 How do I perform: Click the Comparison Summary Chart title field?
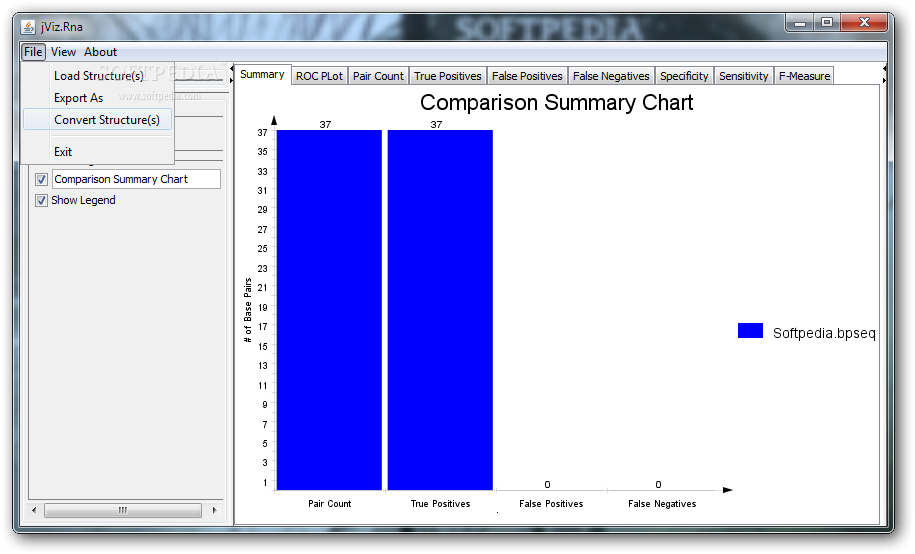coord(137,179)
